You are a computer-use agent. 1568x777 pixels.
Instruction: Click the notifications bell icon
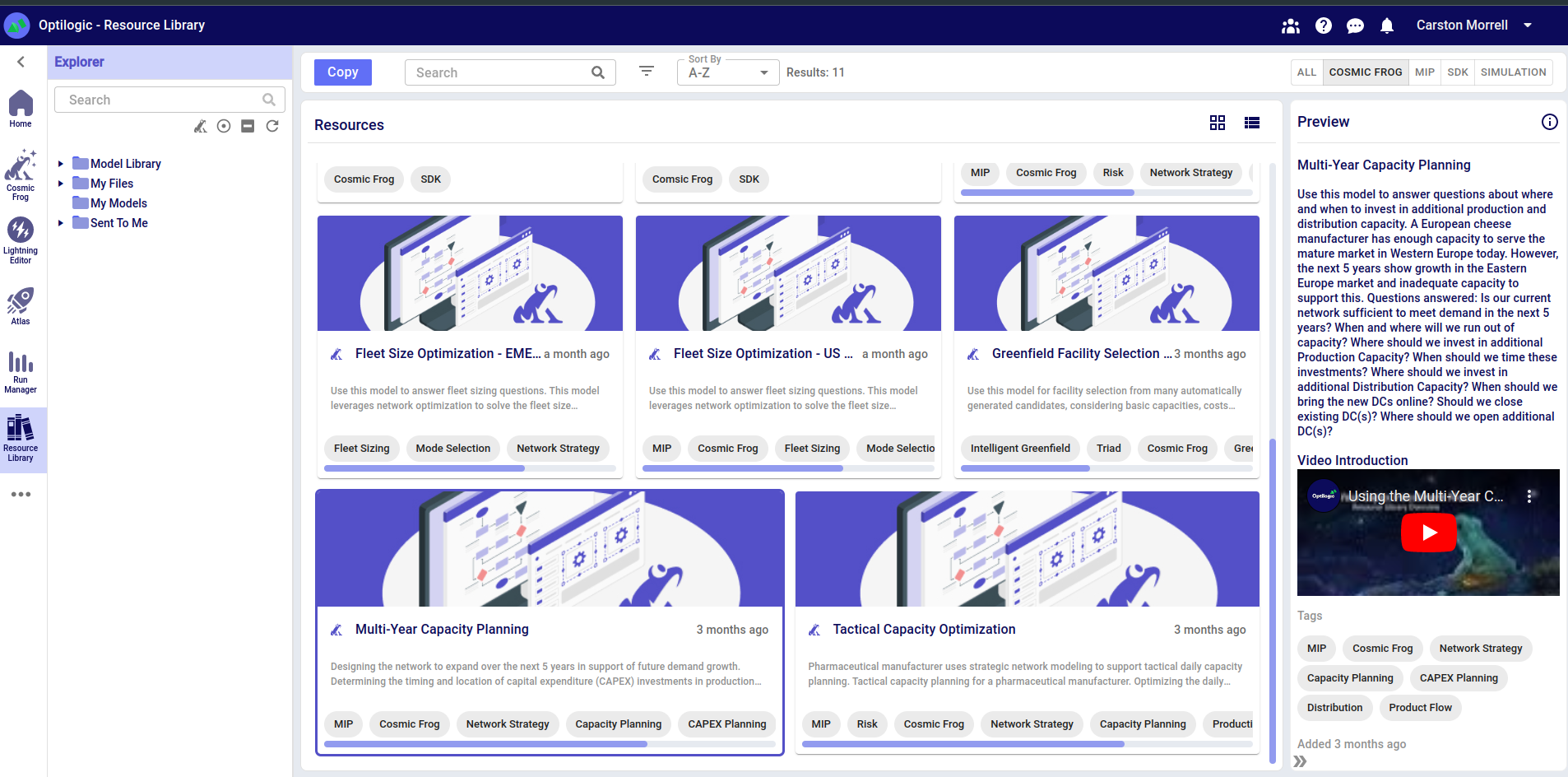click(1387, 26)
